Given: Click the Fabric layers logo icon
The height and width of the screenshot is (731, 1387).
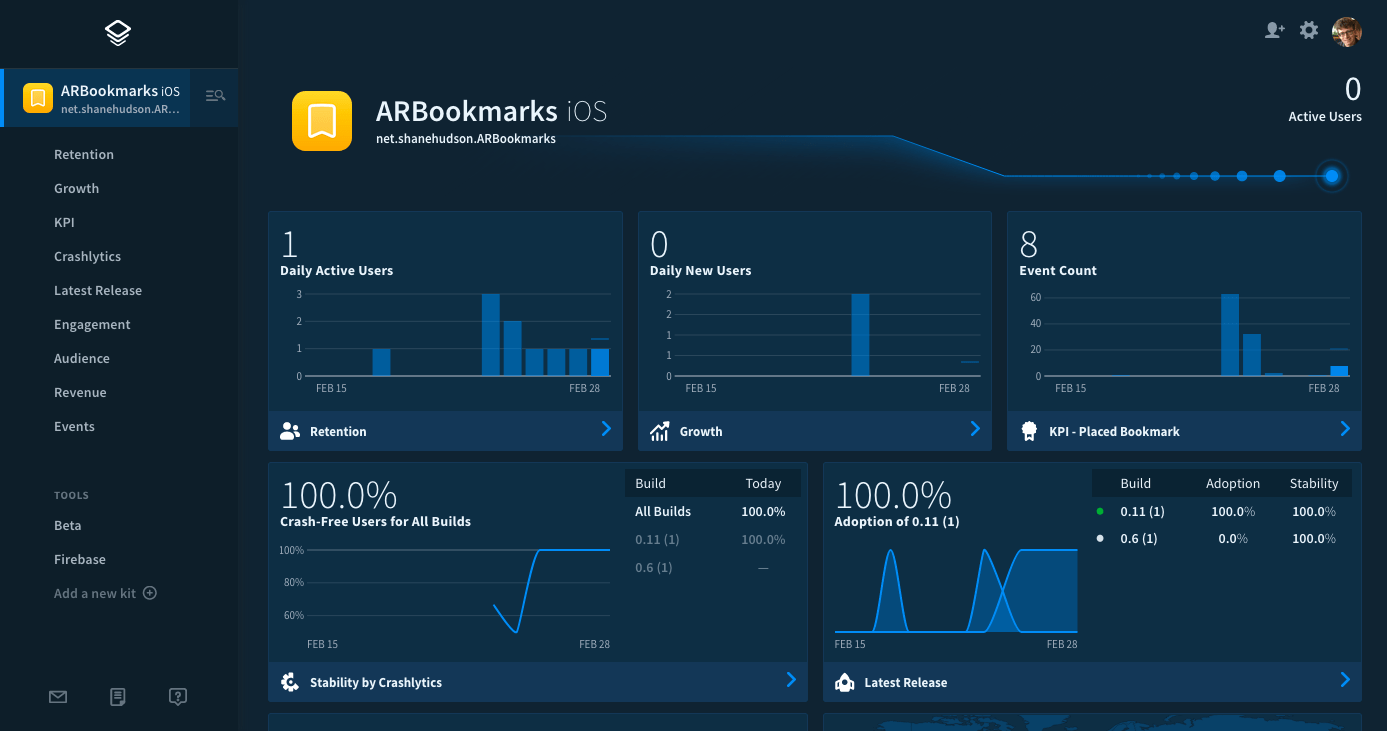Looking at the screenshot, I should pos(118,33).
